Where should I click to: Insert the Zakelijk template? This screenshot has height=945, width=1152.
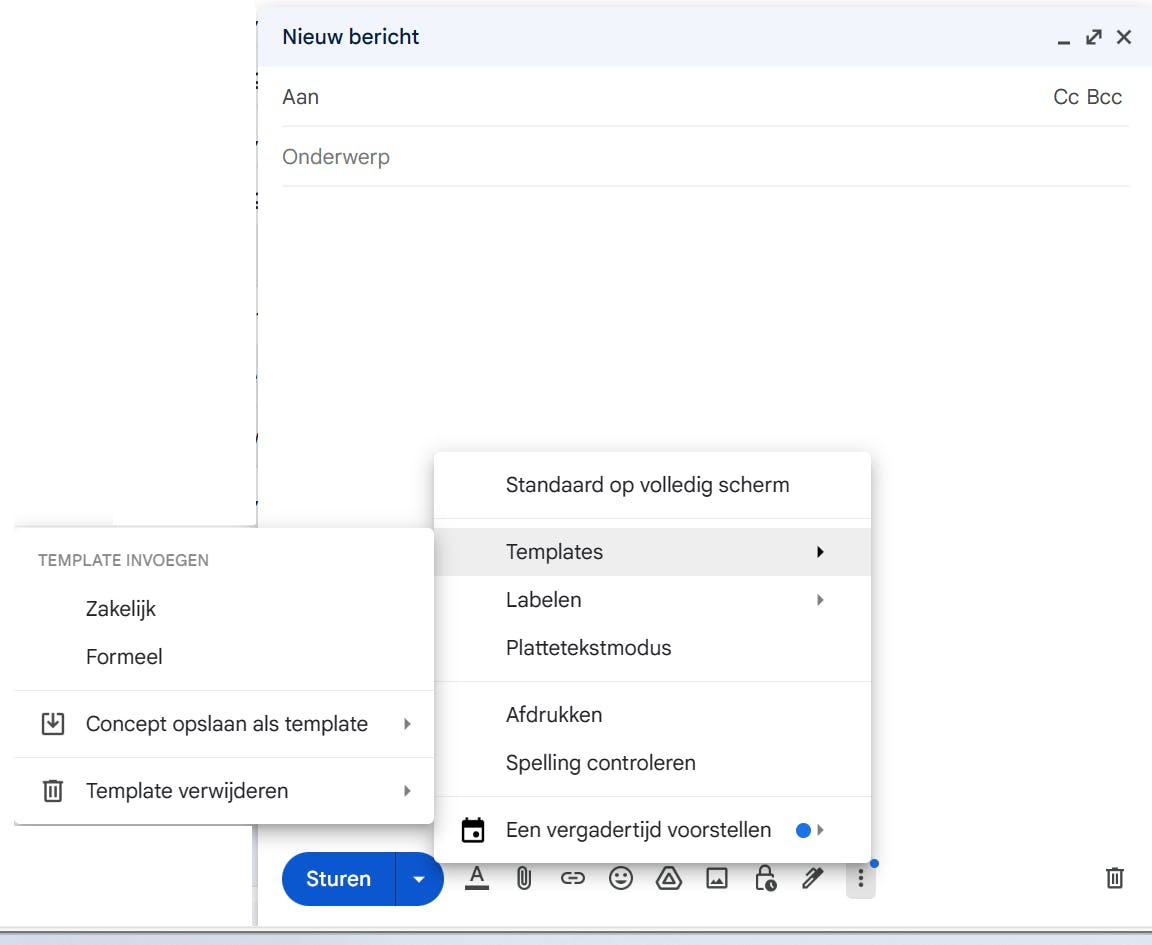(x=122, y=609)
